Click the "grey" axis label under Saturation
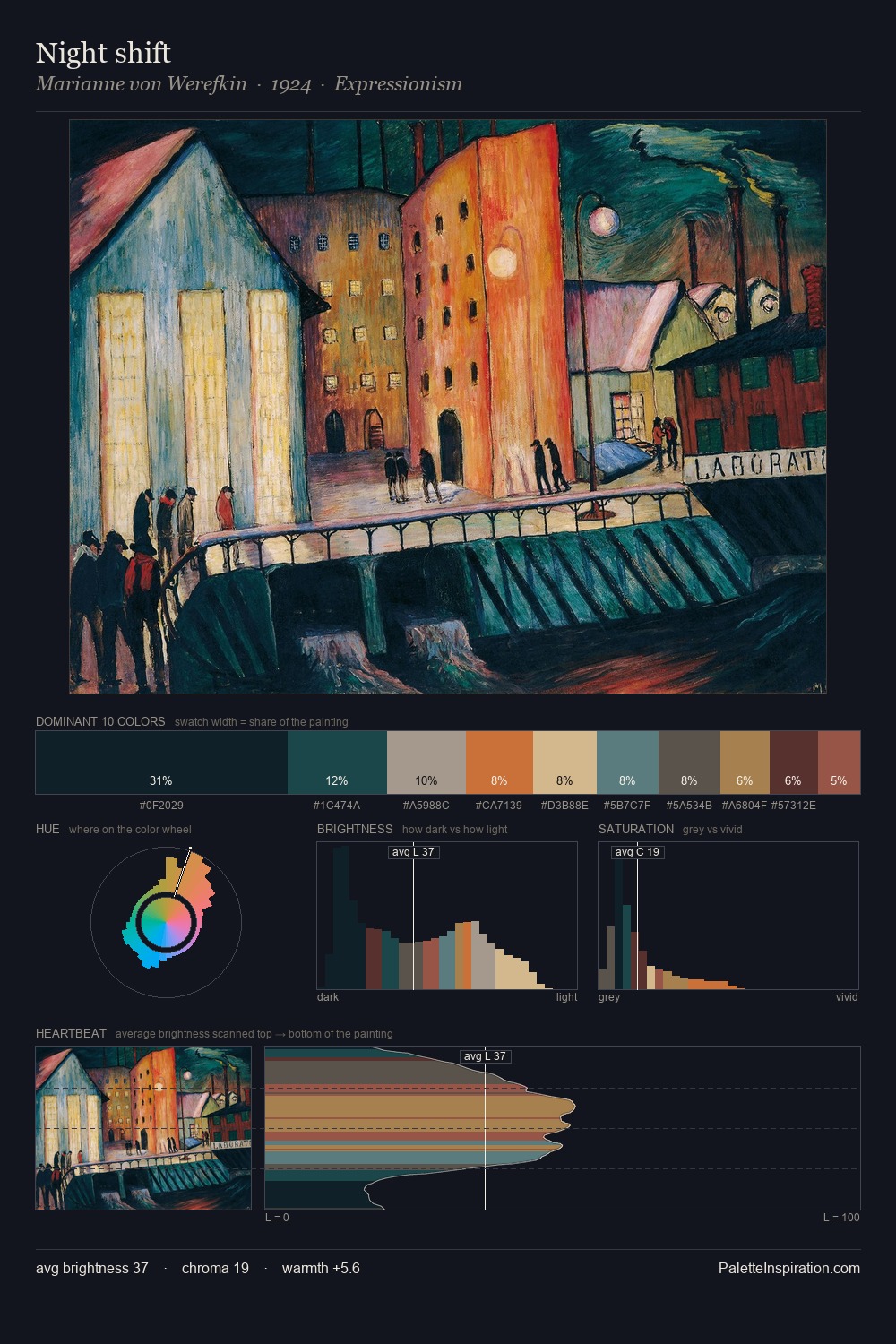The width and height of the screenshot is (896, 1344). (609, 997)
